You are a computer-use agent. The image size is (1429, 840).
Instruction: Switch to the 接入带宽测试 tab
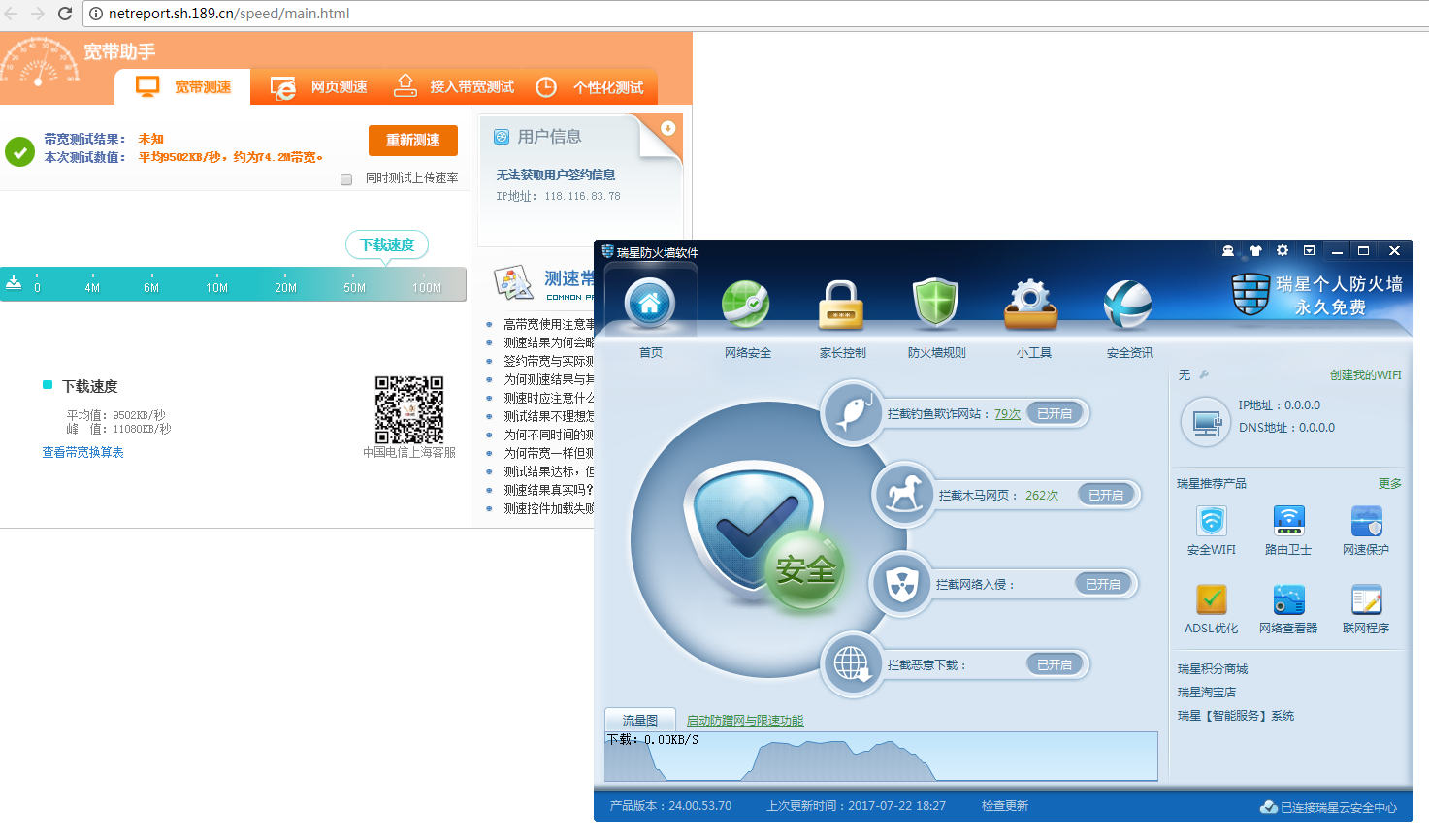coord(453,86)
